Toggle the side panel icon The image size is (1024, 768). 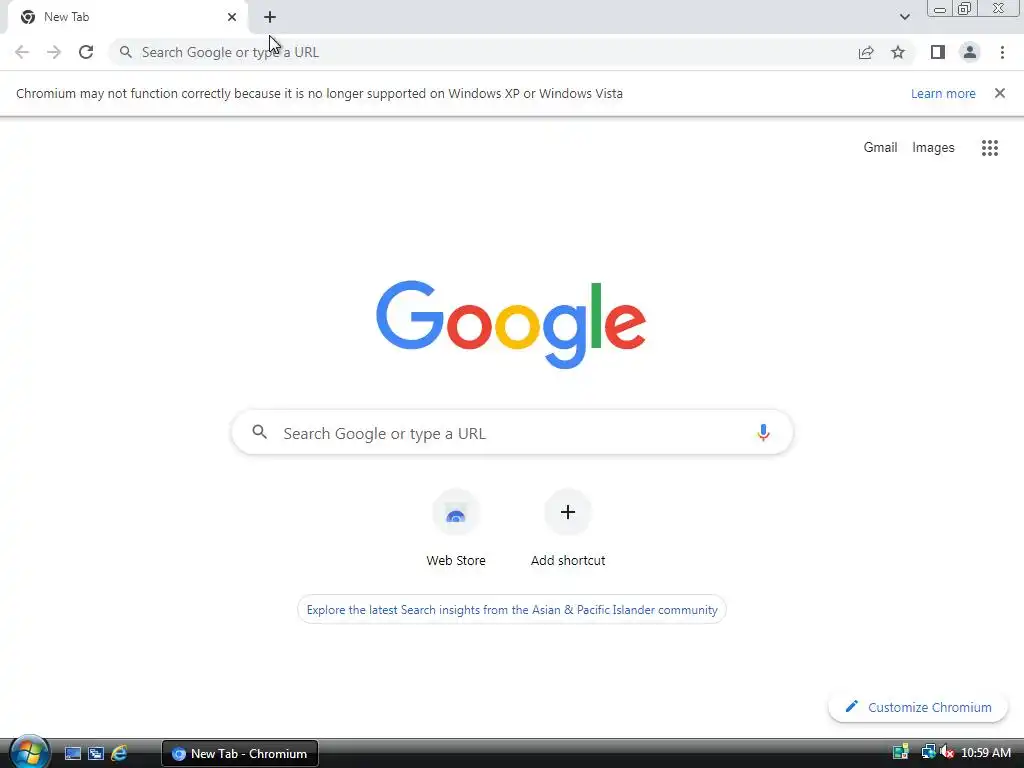938,52
